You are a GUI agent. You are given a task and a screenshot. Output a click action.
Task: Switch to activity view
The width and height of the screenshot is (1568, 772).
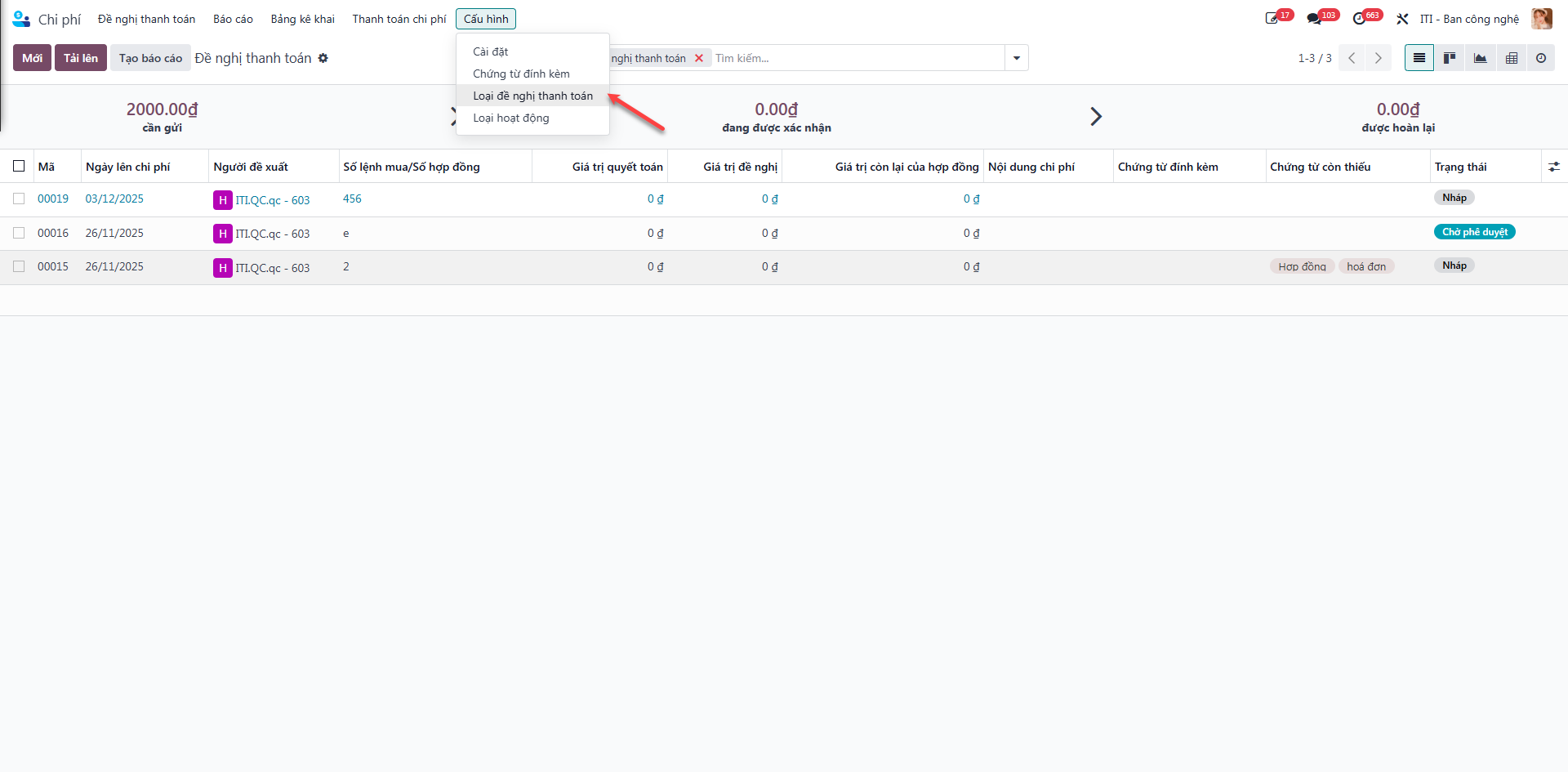click(1541, 58)
